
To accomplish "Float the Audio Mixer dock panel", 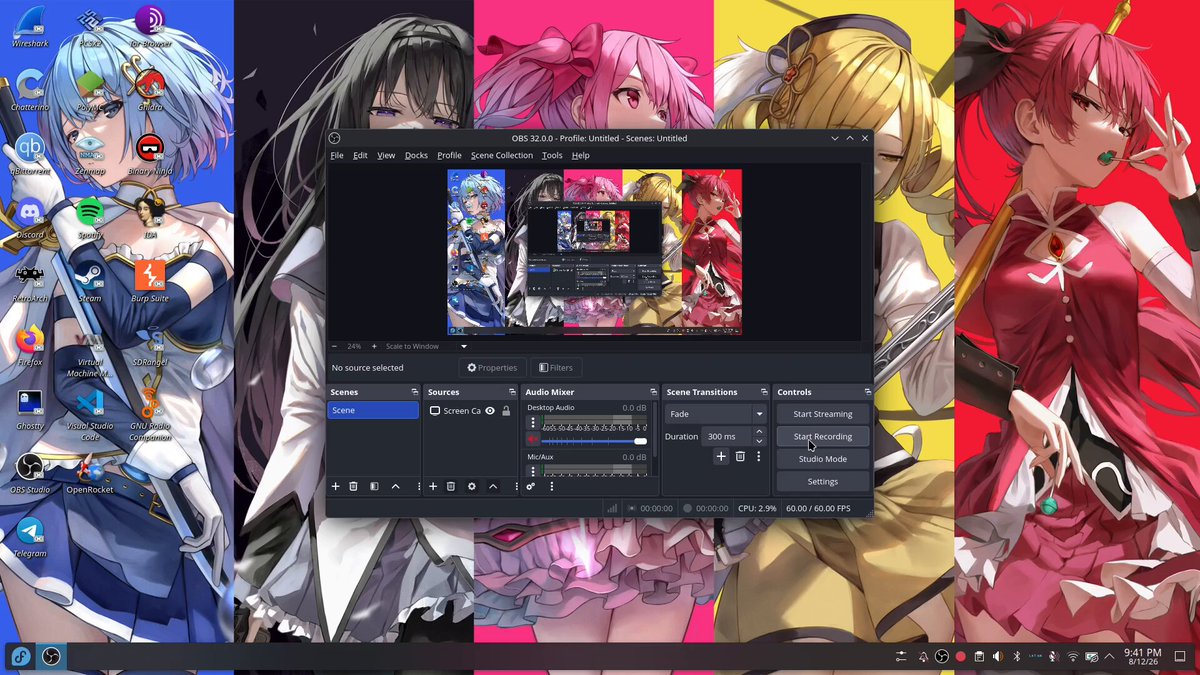I will click(x=653, y=392).
